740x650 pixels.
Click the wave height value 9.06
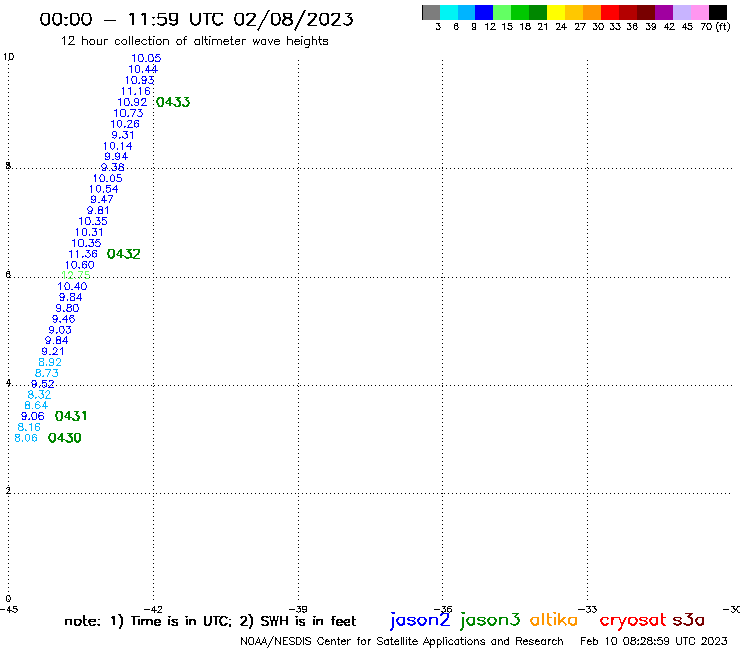pos(33,416)
